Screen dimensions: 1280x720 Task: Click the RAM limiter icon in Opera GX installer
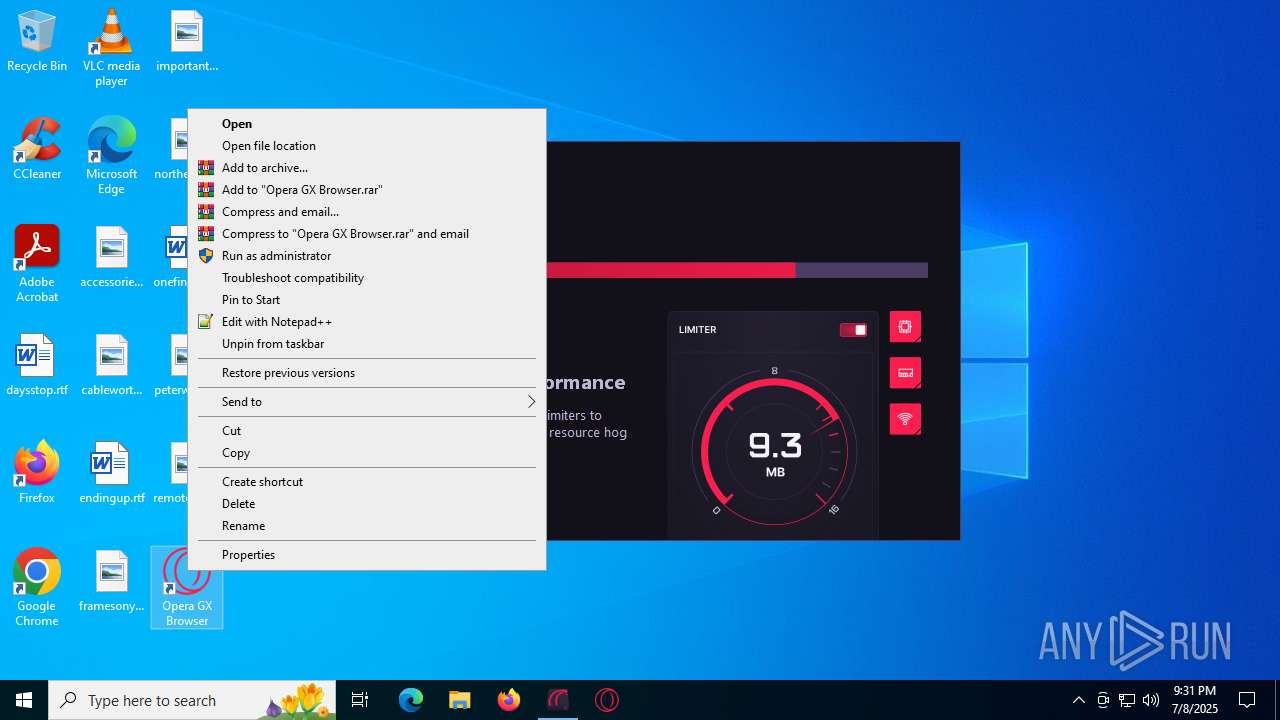click(905, 373)
